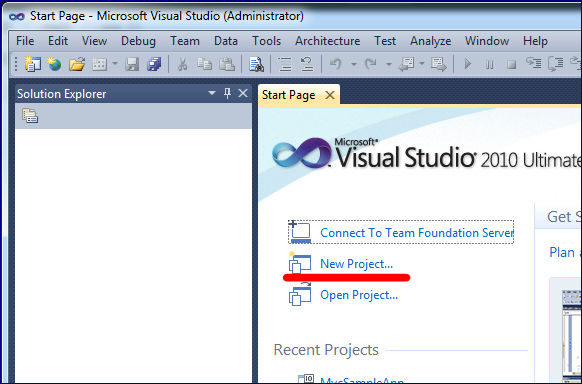Expand the Redo history dropdown arrow
Viewport: 582px width, 384px height.
[x=389, y=65]
